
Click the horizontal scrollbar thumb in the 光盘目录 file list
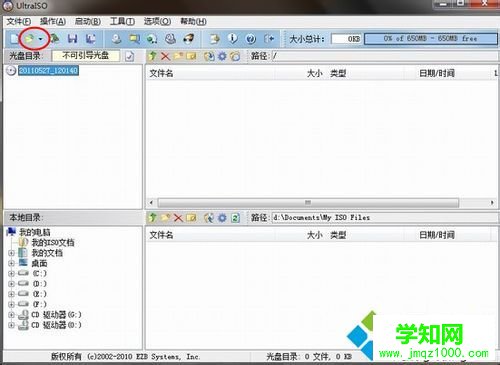coord(308,203)
